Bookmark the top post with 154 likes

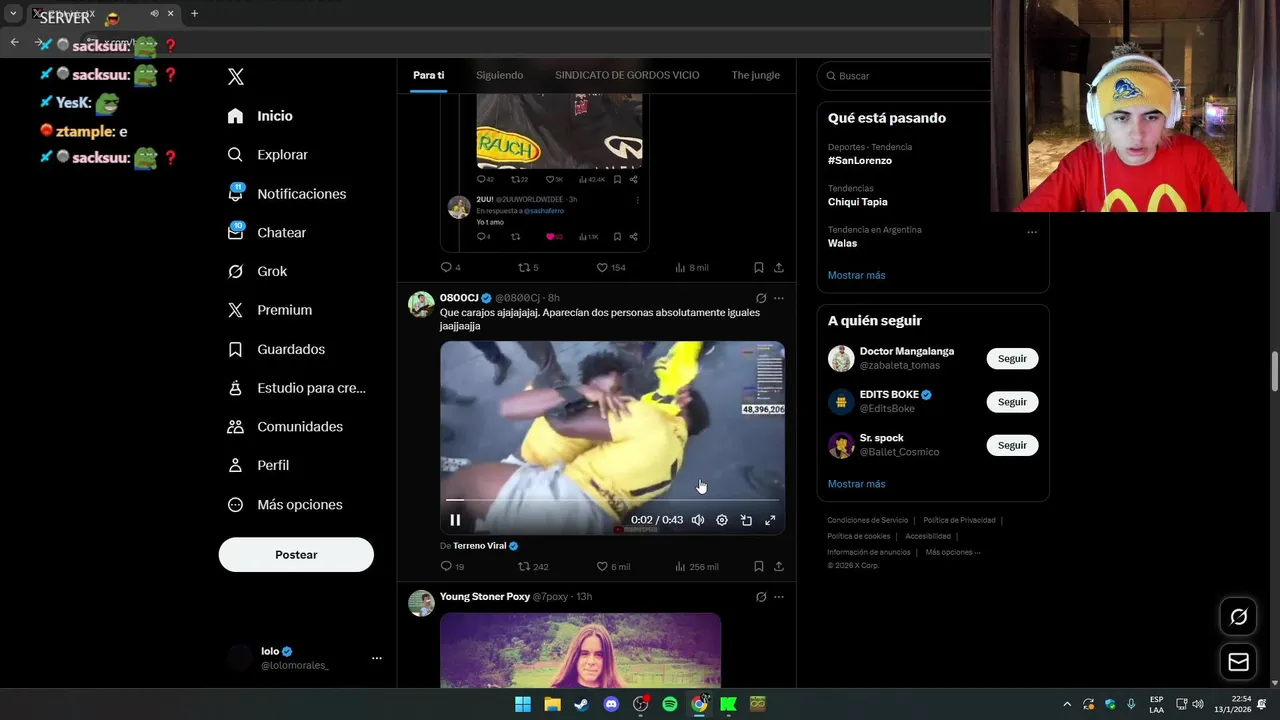(759, 268)
